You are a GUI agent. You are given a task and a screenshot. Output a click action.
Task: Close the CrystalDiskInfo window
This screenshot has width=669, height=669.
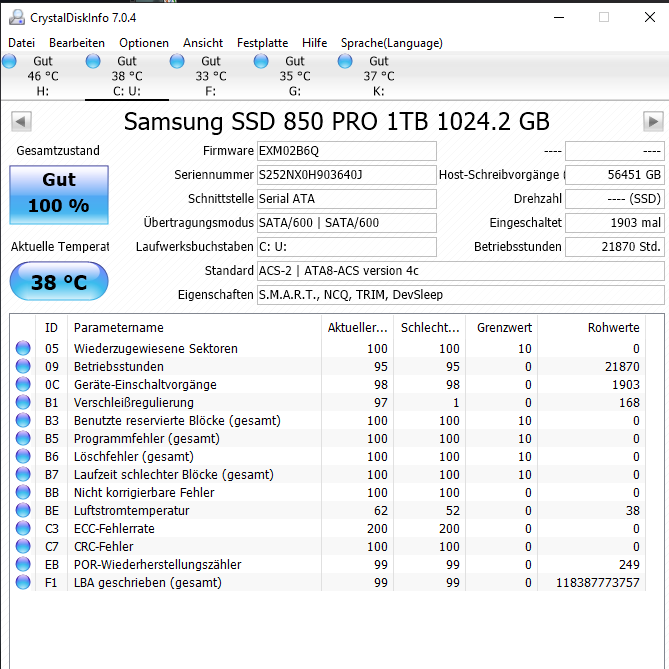pos(650,17)
